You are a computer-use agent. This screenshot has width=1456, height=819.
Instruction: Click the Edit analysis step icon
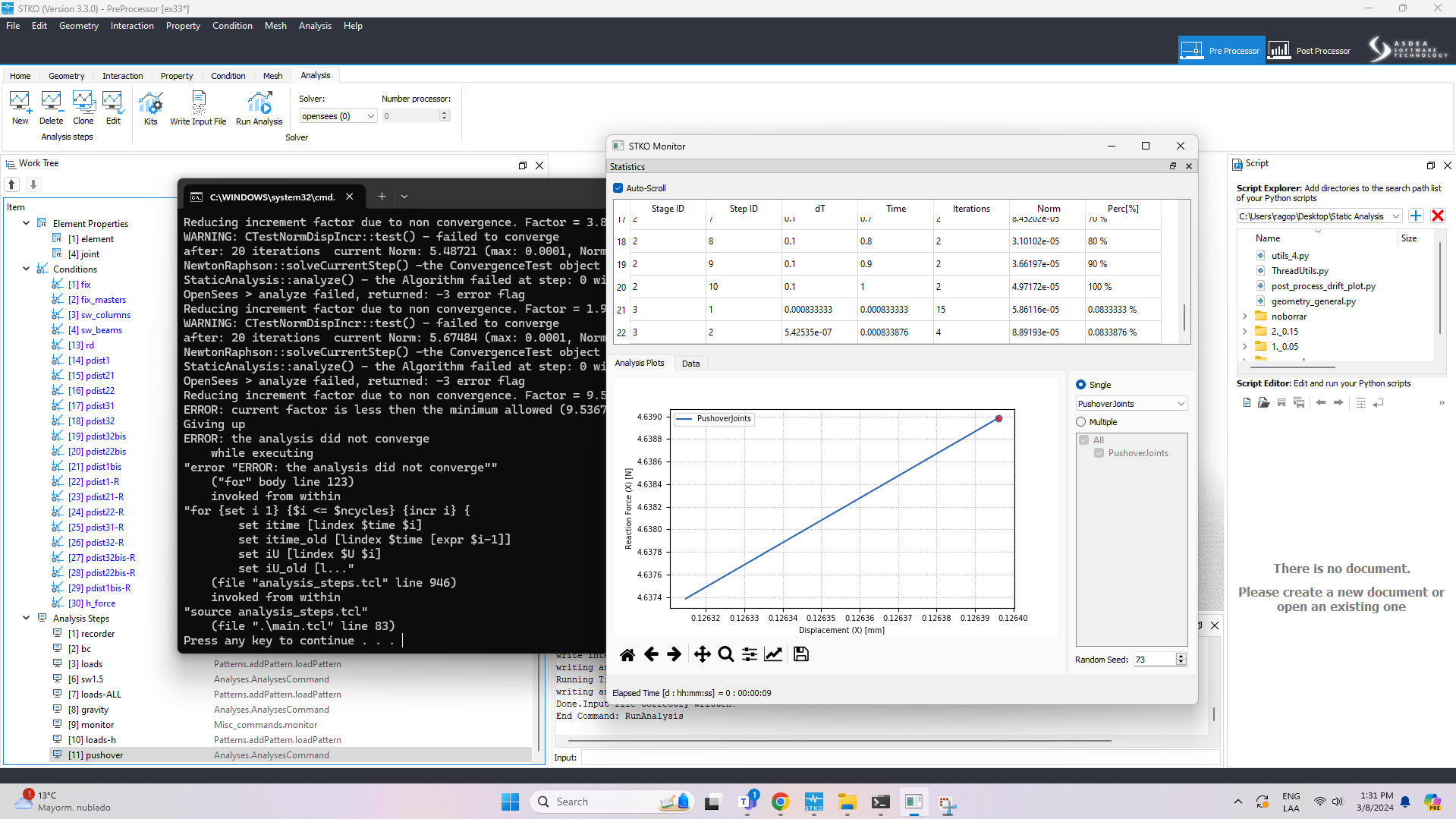[x=113, y=108]
